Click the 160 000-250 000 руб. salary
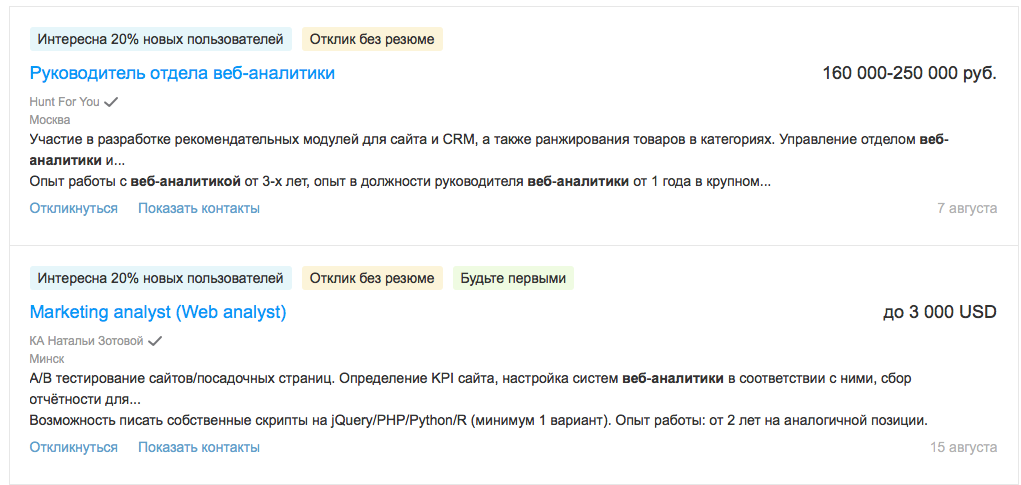This screenshot has width=1021, height=485. click(910, 73)
